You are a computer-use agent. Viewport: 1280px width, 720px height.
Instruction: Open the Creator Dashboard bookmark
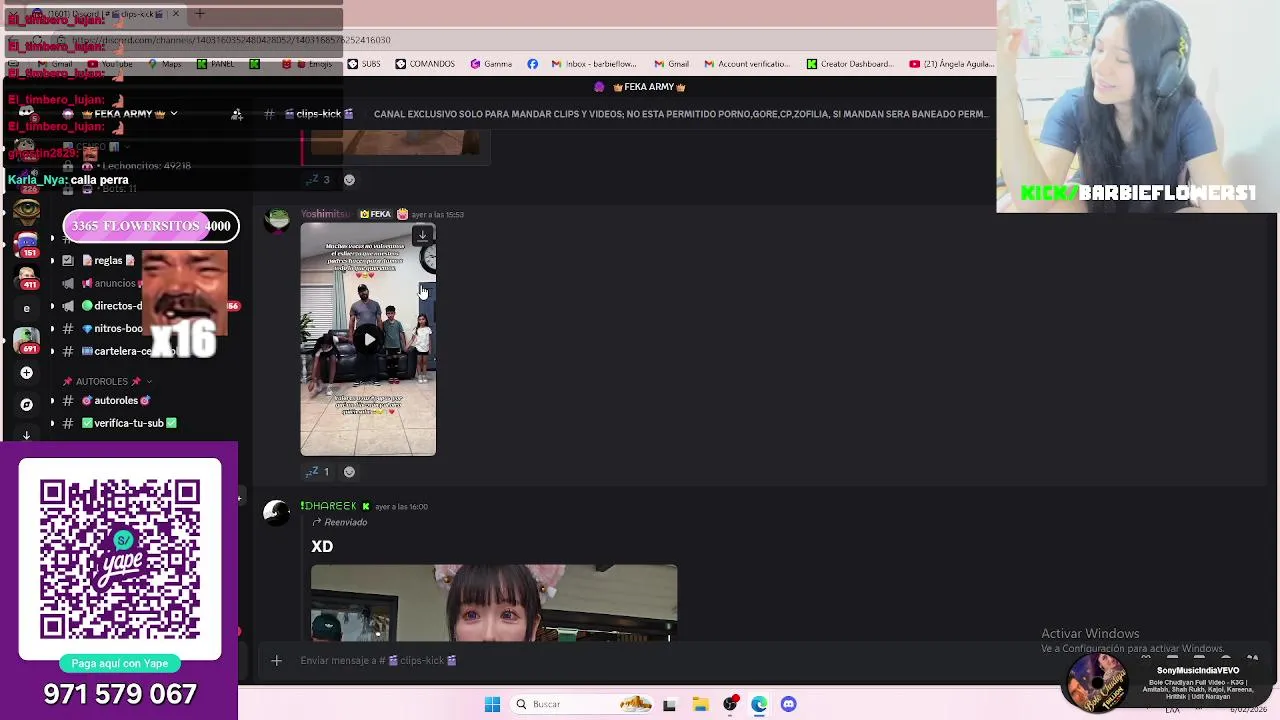point(850,64)
